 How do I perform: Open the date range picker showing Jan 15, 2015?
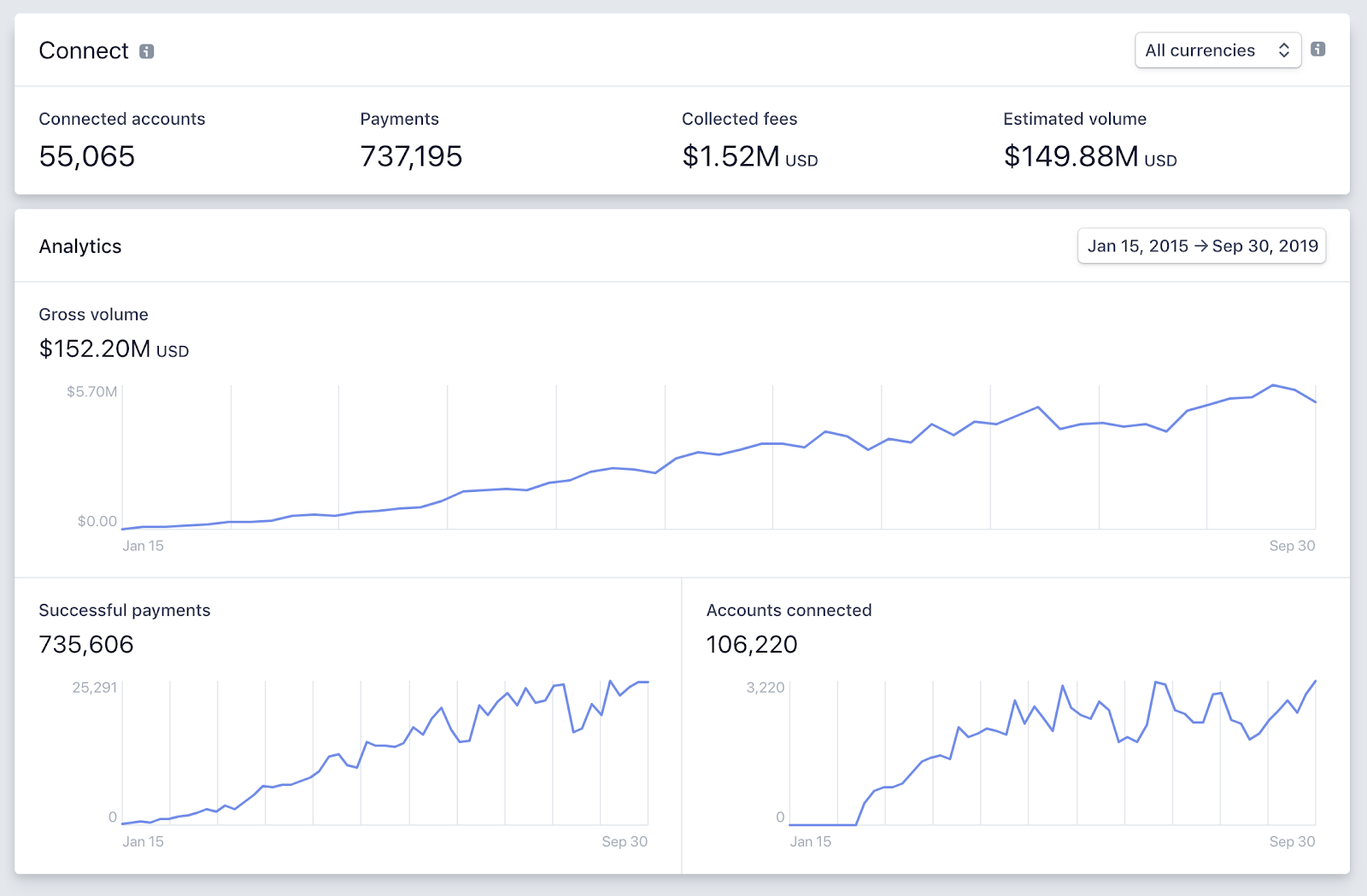point(1200,246)
